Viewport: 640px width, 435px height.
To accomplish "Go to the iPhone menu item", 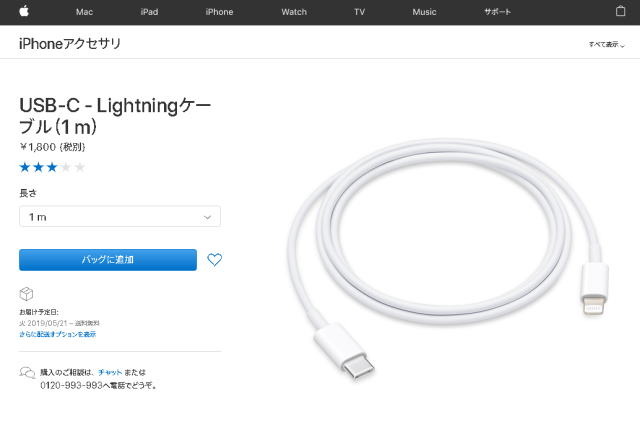I will tap(219, 12).
